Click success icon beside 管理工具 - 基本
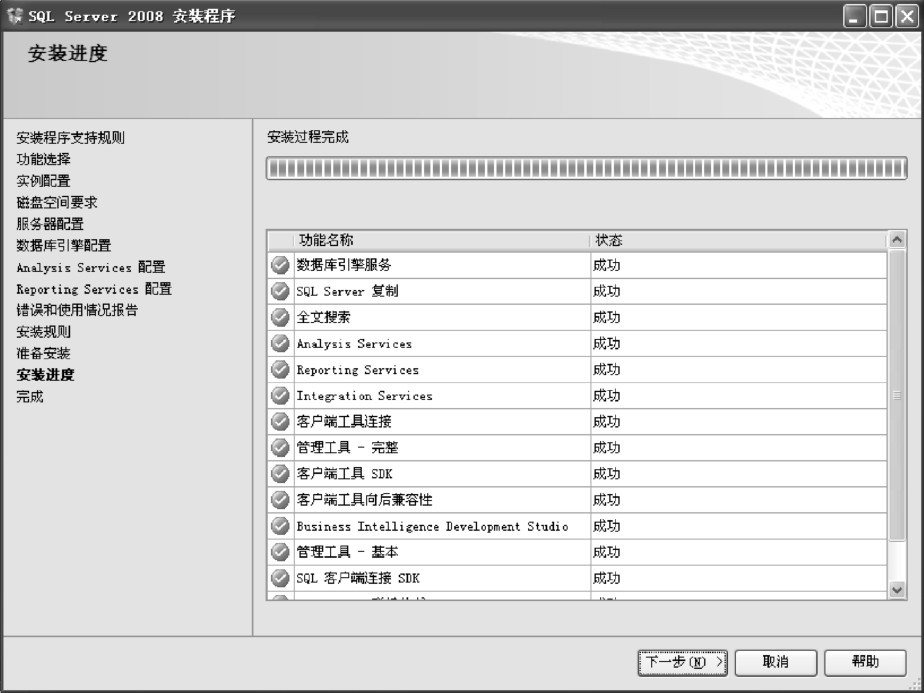 280,552
